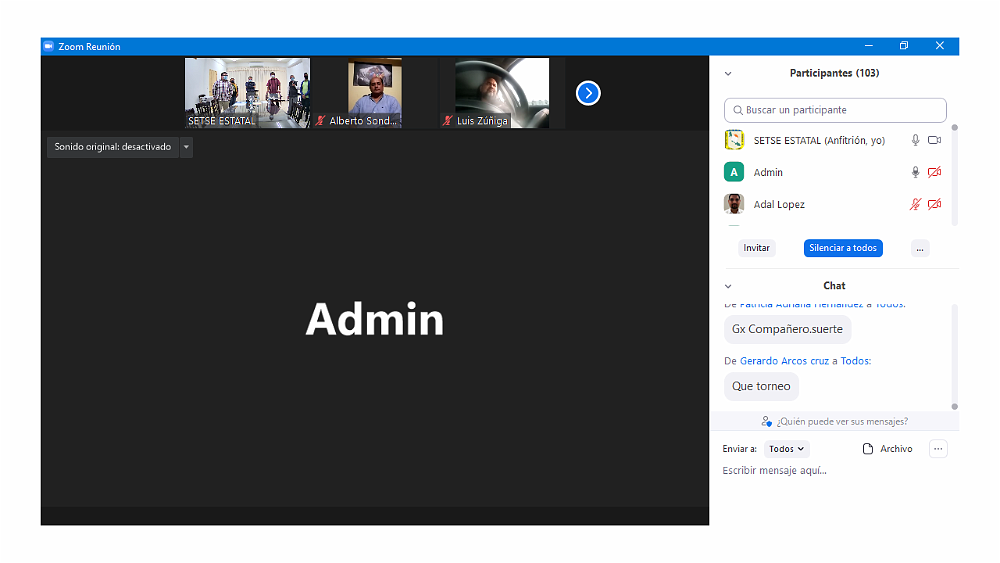
Task: Click SETSE ESTATAL's avatar in participants list
Action: coord(734,140)
